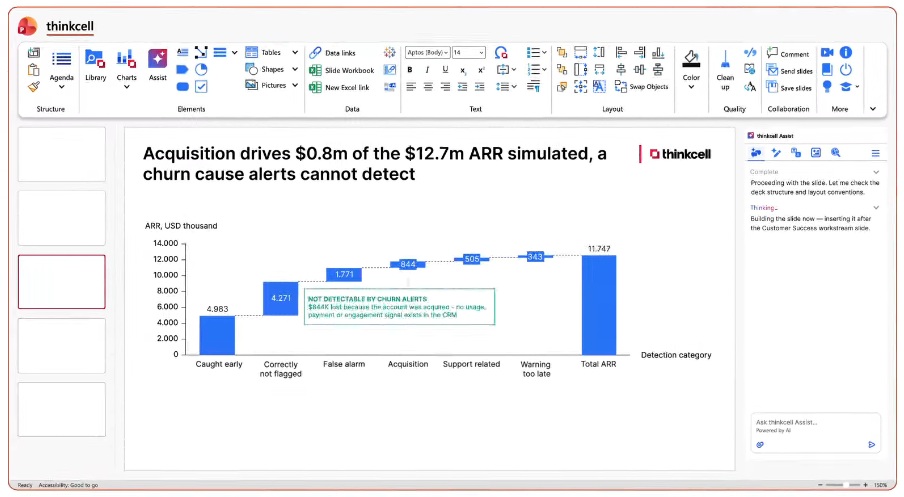Click Swap Objects

tap(641, 87)
